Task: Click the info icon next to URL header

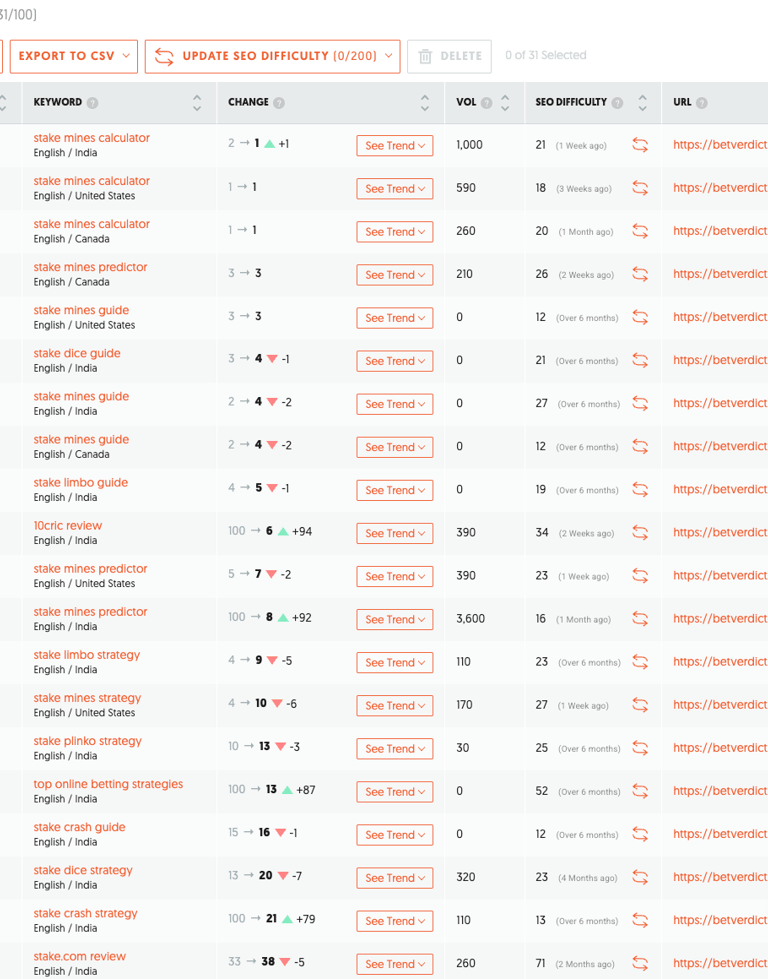Action: 702,103
